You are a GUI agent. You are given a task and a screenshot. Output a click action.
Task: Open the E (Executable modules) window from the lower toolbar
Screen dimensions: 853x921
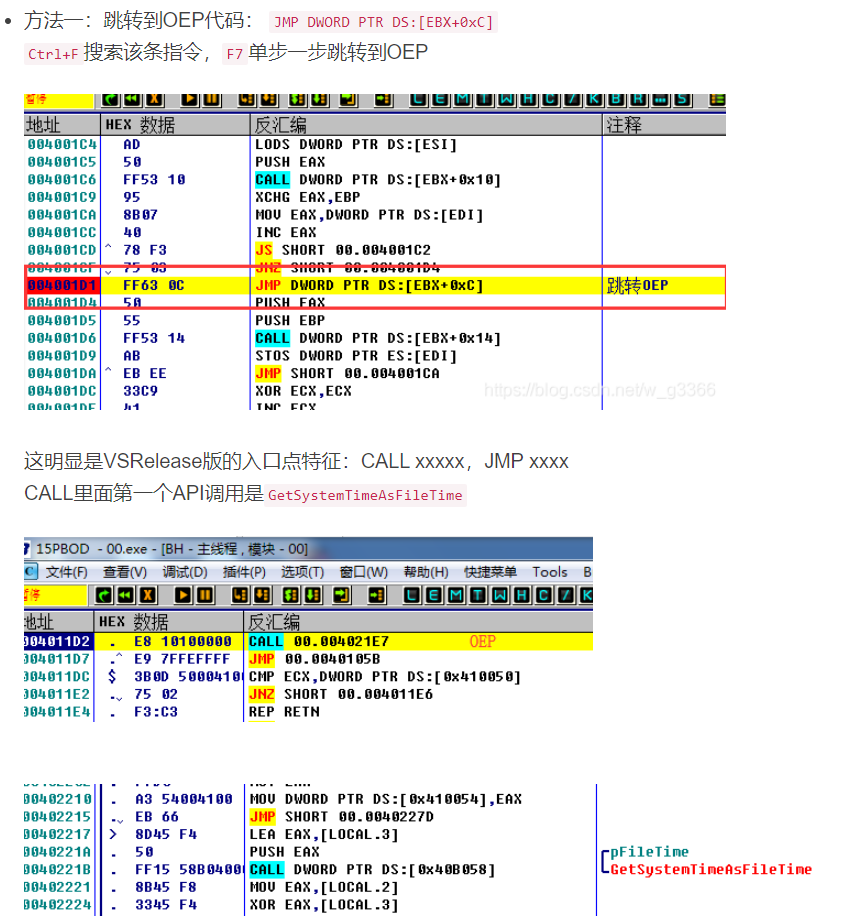(434, 596)
